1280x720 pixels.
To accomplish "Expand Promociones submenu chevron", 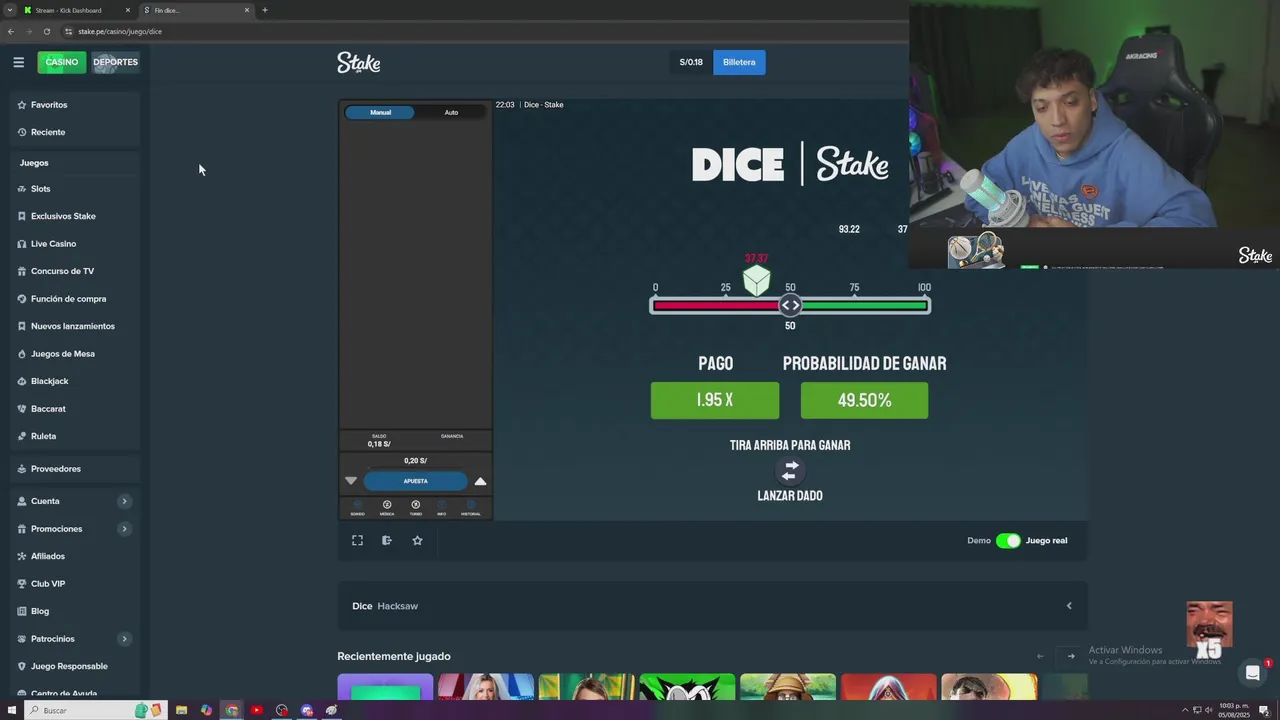I will point(124,529).
